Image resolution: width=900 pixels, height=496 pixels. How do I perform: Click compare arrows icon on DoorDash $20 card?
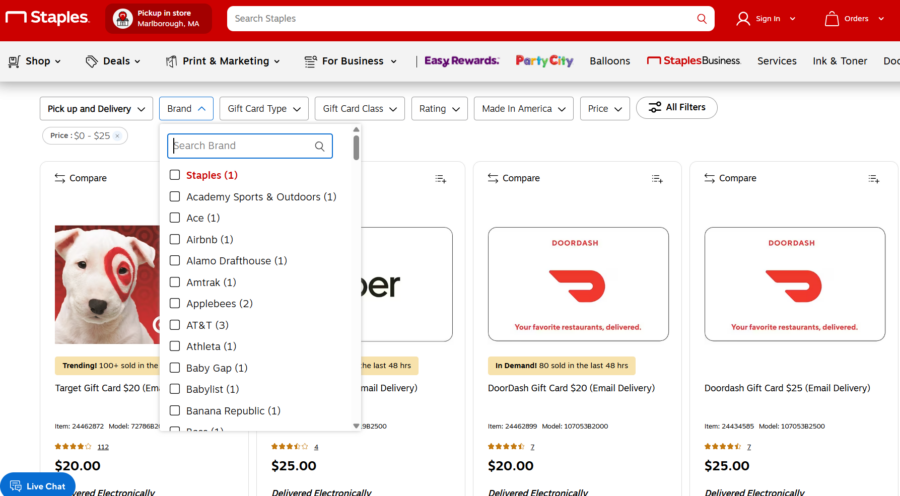click(493, 178)
